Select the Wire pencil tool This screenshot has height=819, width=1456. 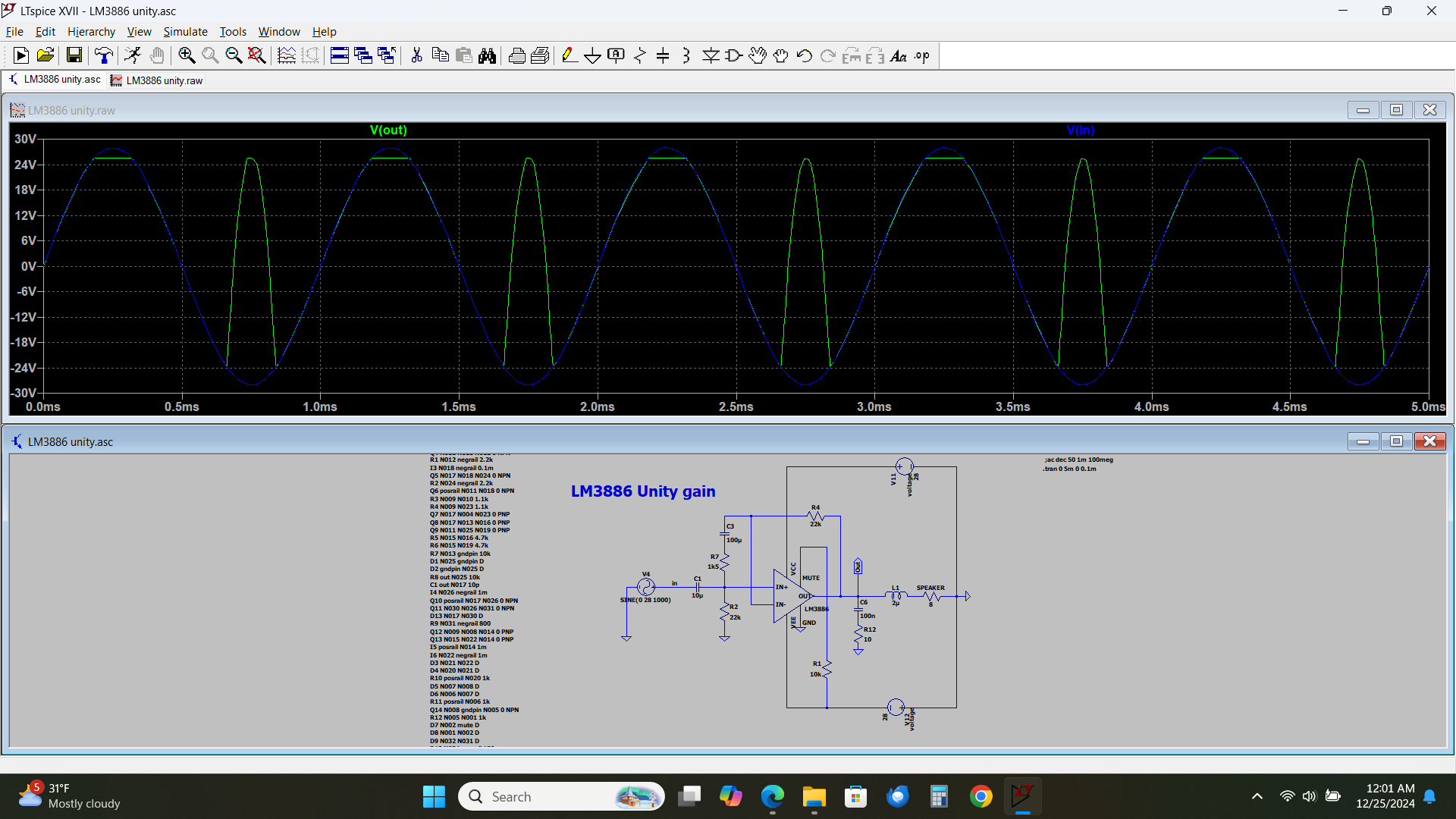coord(570,55)
